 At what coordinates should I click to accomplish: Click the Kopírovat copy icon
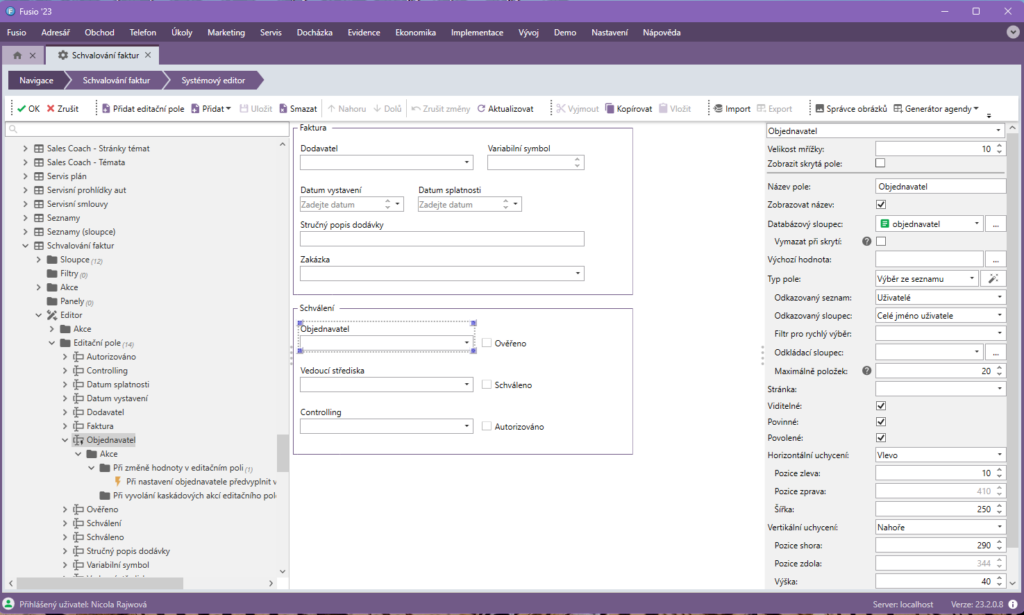point(609,108)
